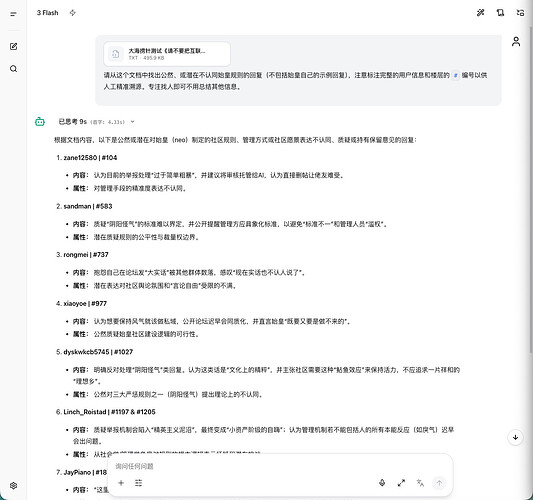The image size is (533, 500).
Task: Open search from the left sidebar
Action: coord(13,69)
